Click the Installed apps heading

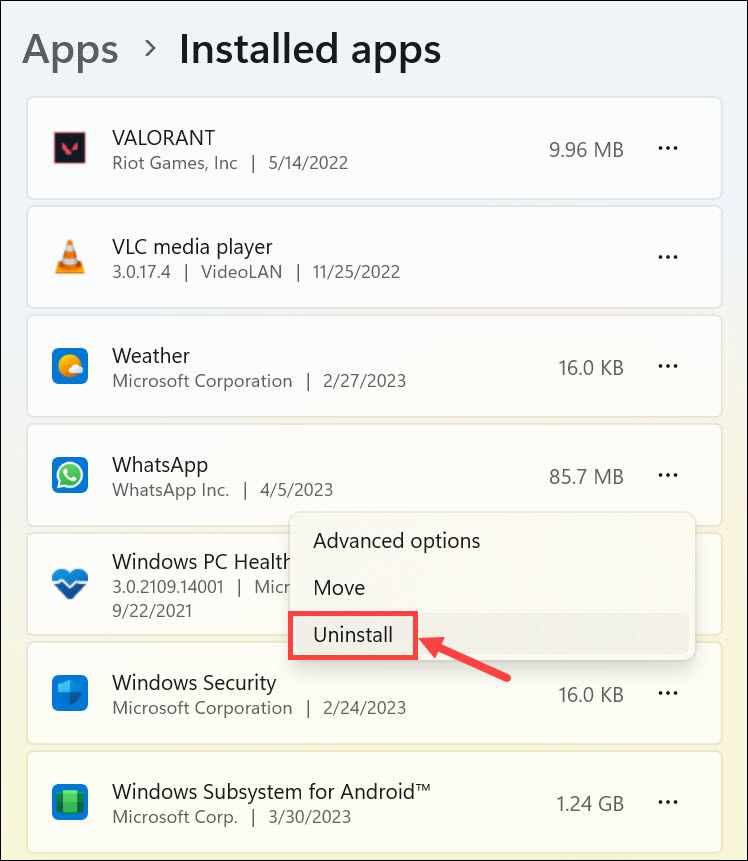pyautogui.click(x=310, y=49)
